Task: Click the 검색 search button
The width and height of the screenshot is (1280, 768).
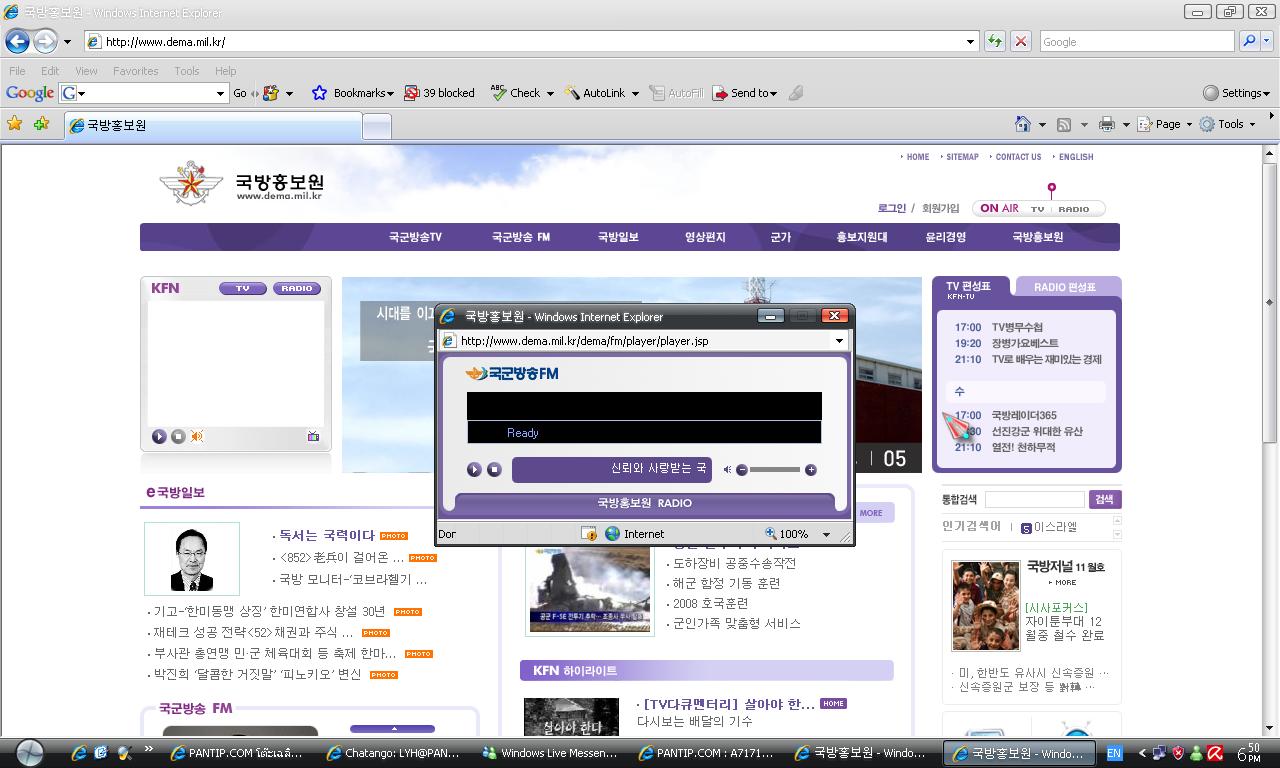Action: point(1104,499)
